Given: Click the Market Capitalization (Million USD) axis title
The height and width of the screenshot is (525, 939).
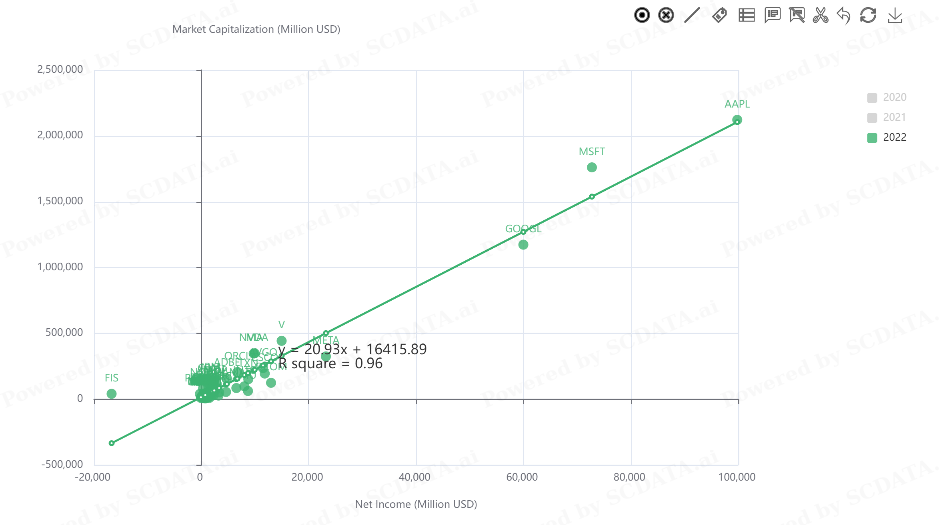Looking at the screenshot, I should tap(256, 29).
